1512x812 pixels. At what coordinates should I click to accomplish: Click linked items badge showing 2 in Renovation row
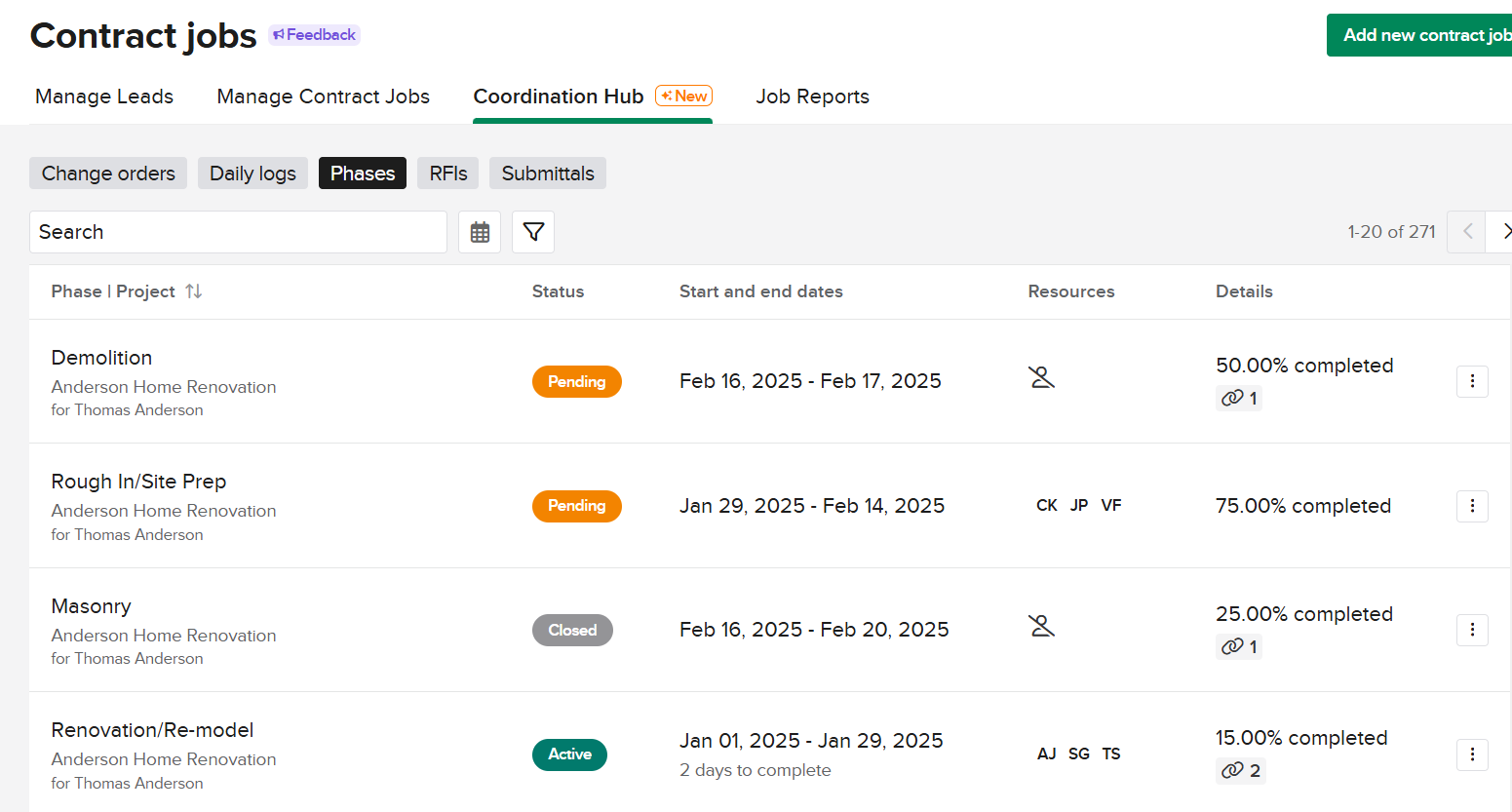[1241, 771]
